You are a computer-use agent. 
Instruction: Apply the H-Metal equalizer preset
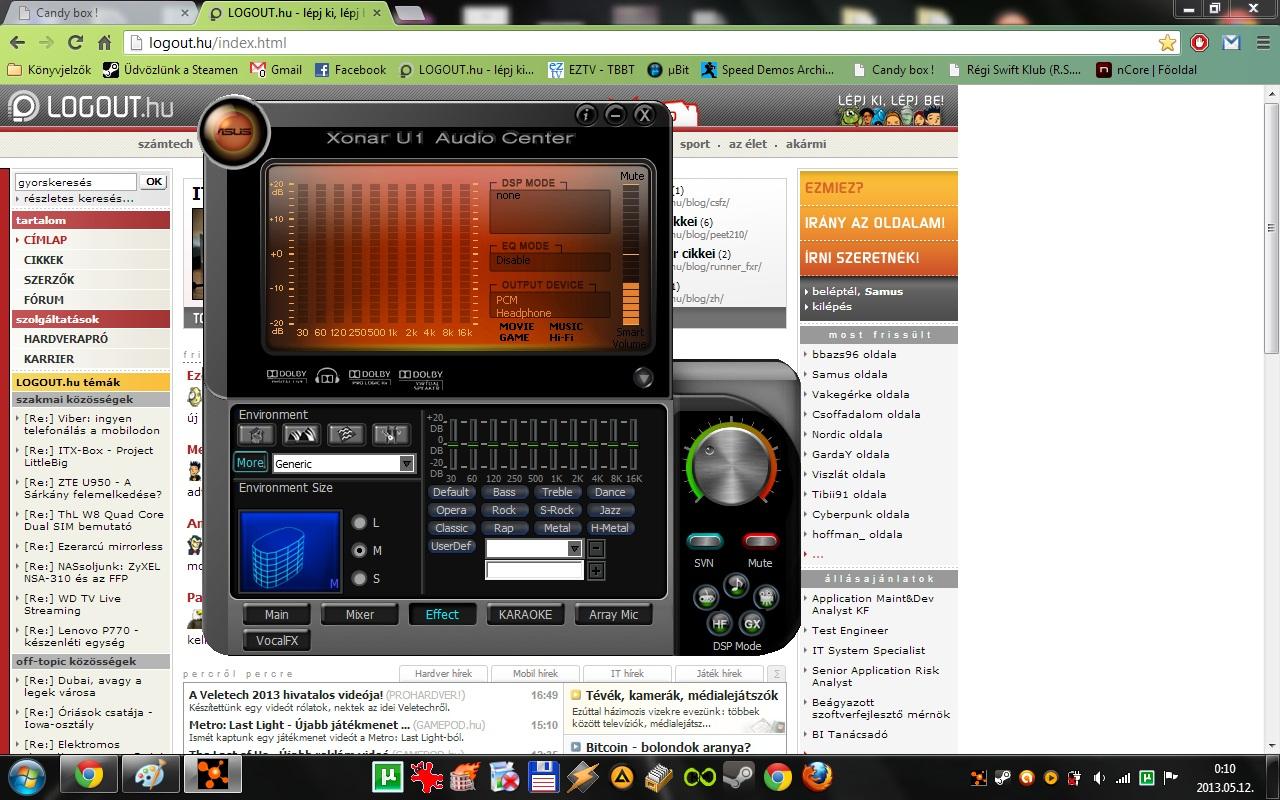[610, 528]
